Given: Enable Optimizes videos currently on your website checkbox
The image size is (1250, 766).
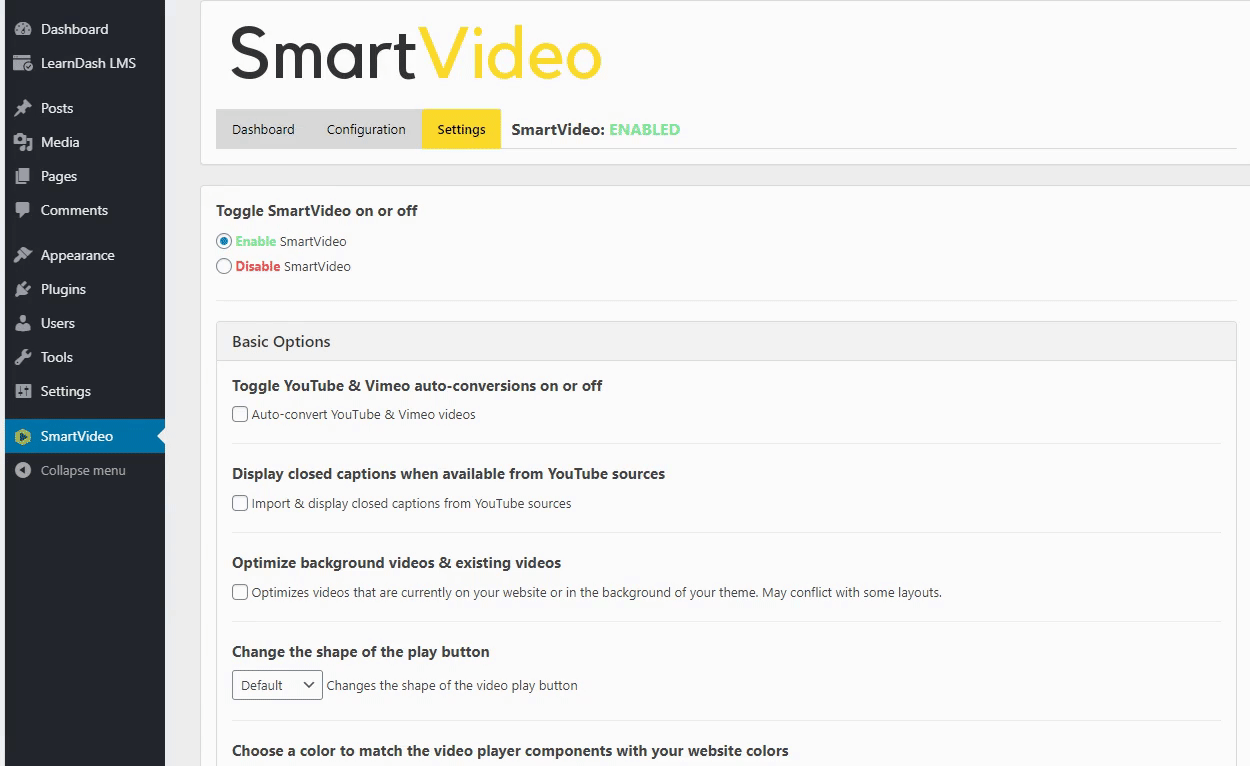Looking at the screenshot, I should point(240,592).
